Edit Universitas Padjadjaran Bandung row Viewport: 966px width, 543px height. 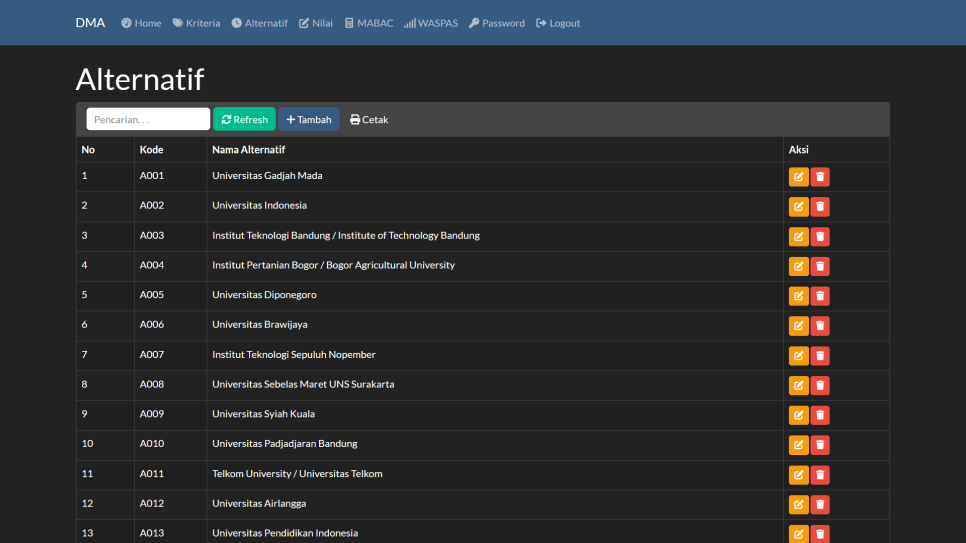[x=798, y=445]
